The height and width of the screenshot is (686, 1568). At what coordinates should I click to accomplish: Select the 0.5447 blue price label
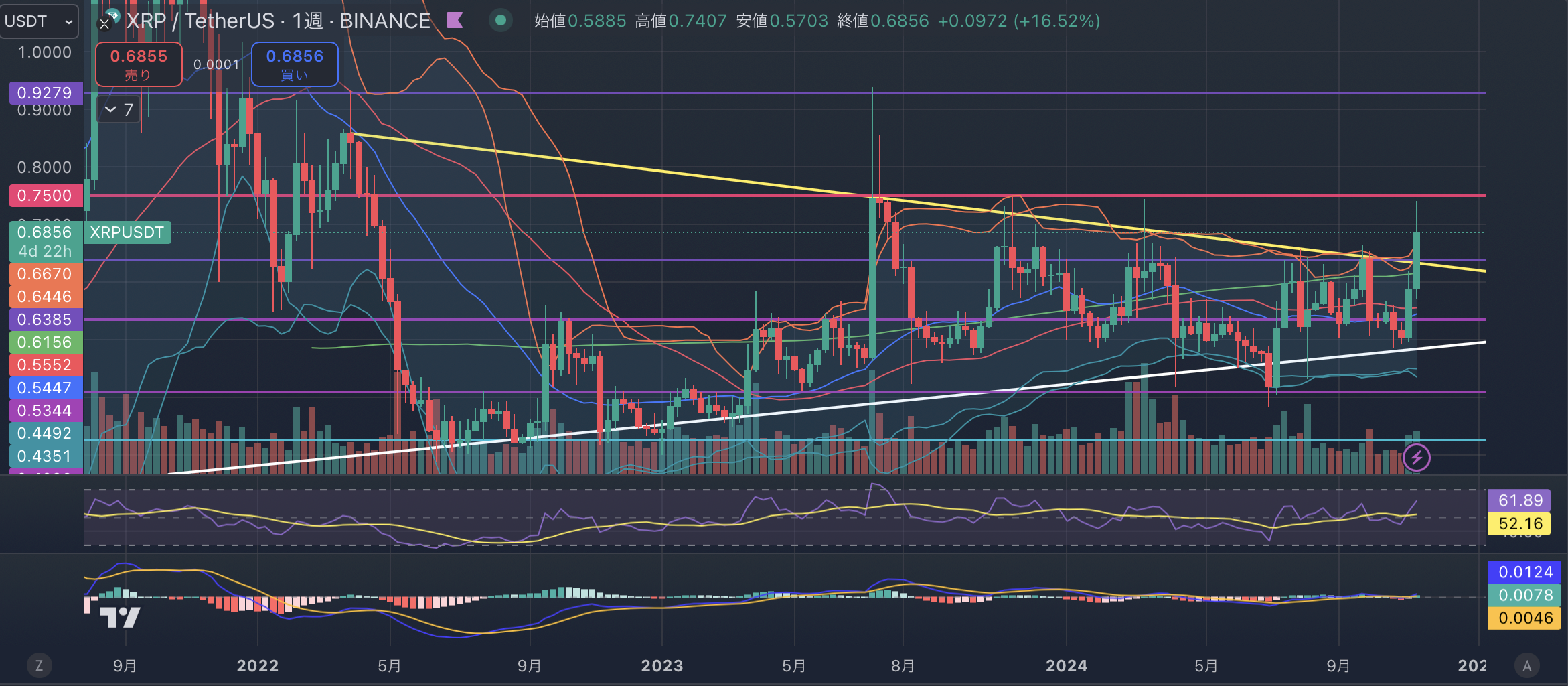(46, 388)
